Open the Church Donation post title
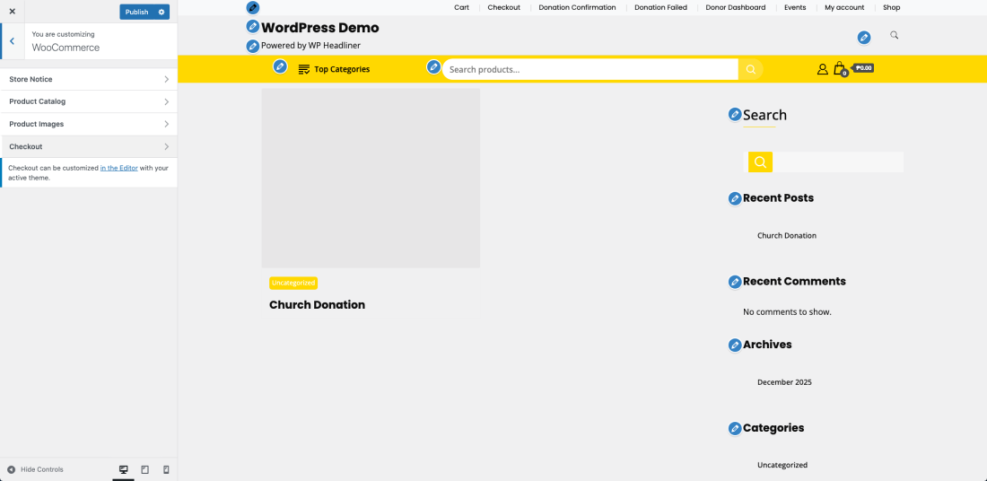Viewport: 987px width, 481px height. [x=317, y=305]
